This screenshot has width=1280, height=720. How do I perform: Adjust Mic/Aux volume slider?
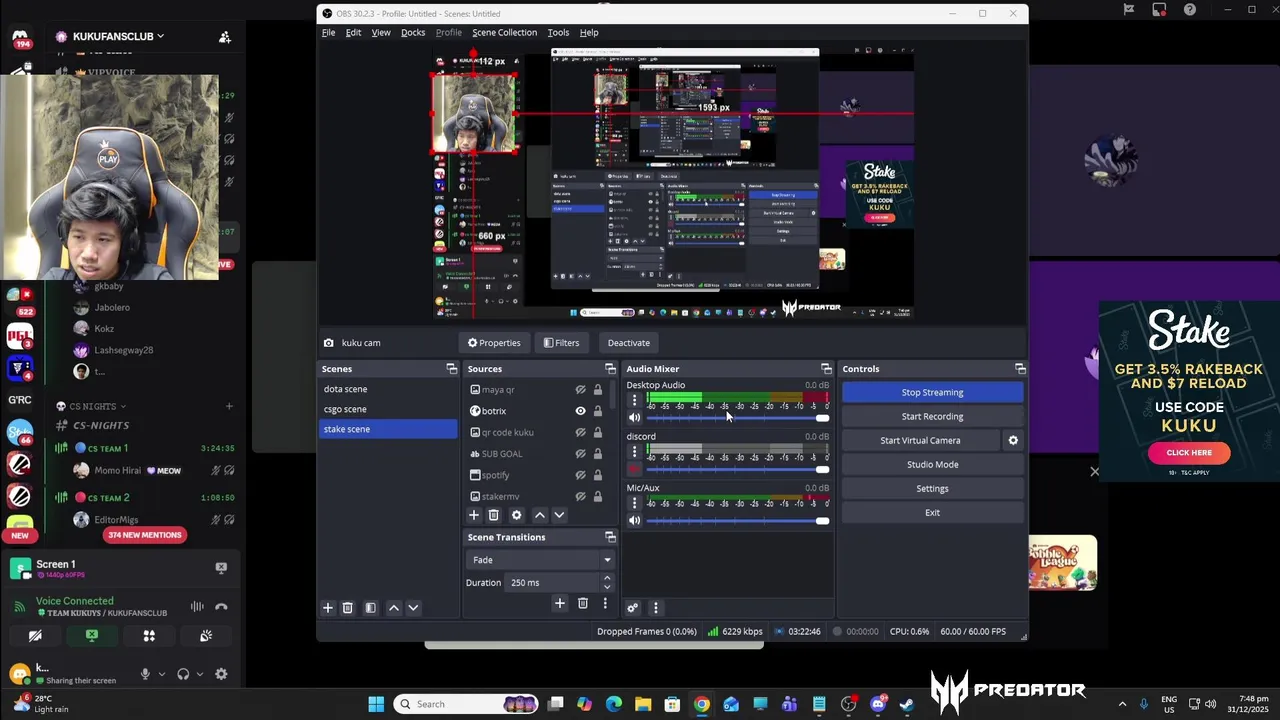pos(738,521)
